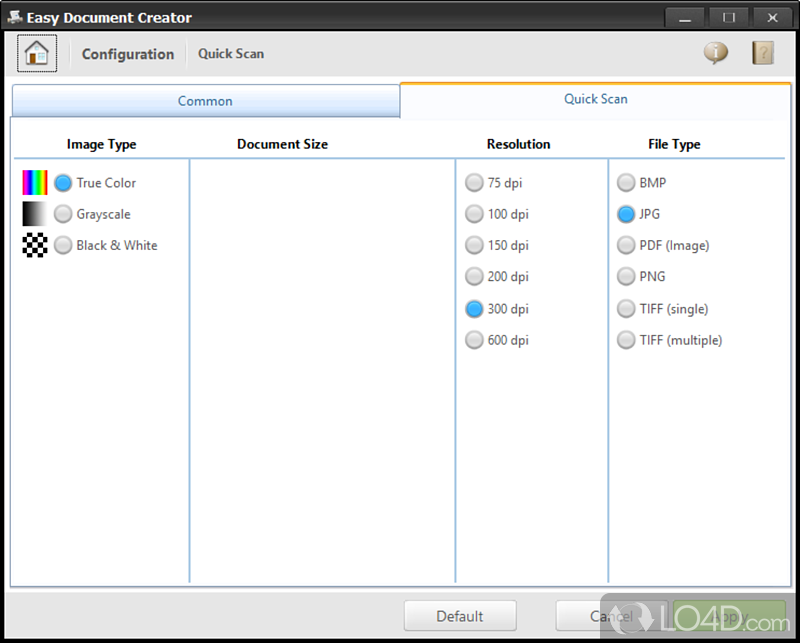Go to the Home screen icon

(x=37, y=53)
